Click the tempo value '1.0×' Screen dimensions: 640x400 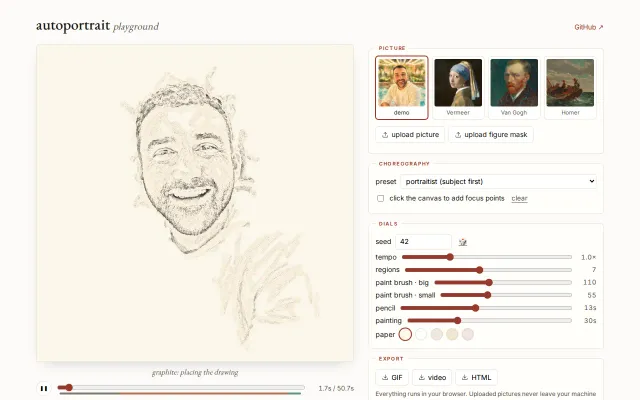pyautogui.click(x=589, y=257)
